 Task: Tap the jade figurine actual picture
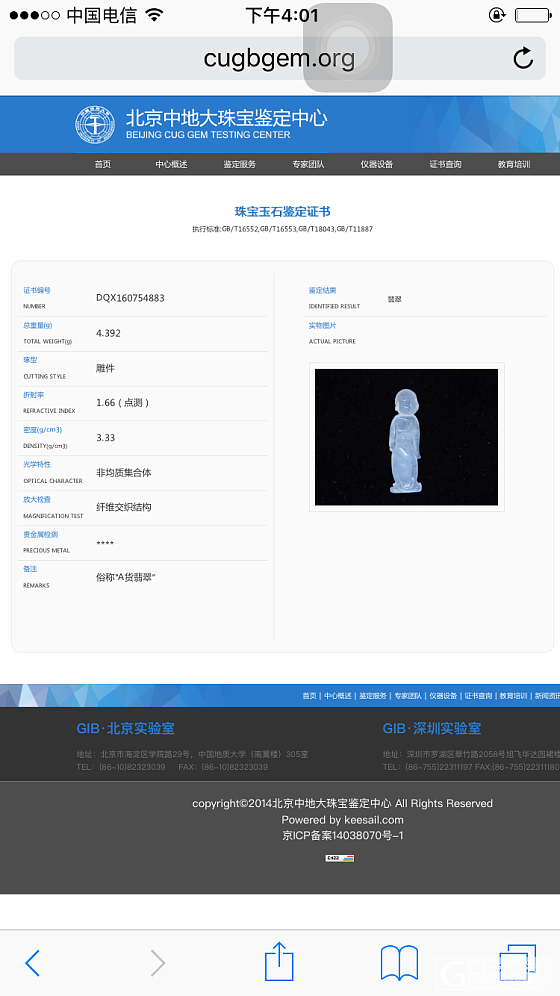click(406, 437)
